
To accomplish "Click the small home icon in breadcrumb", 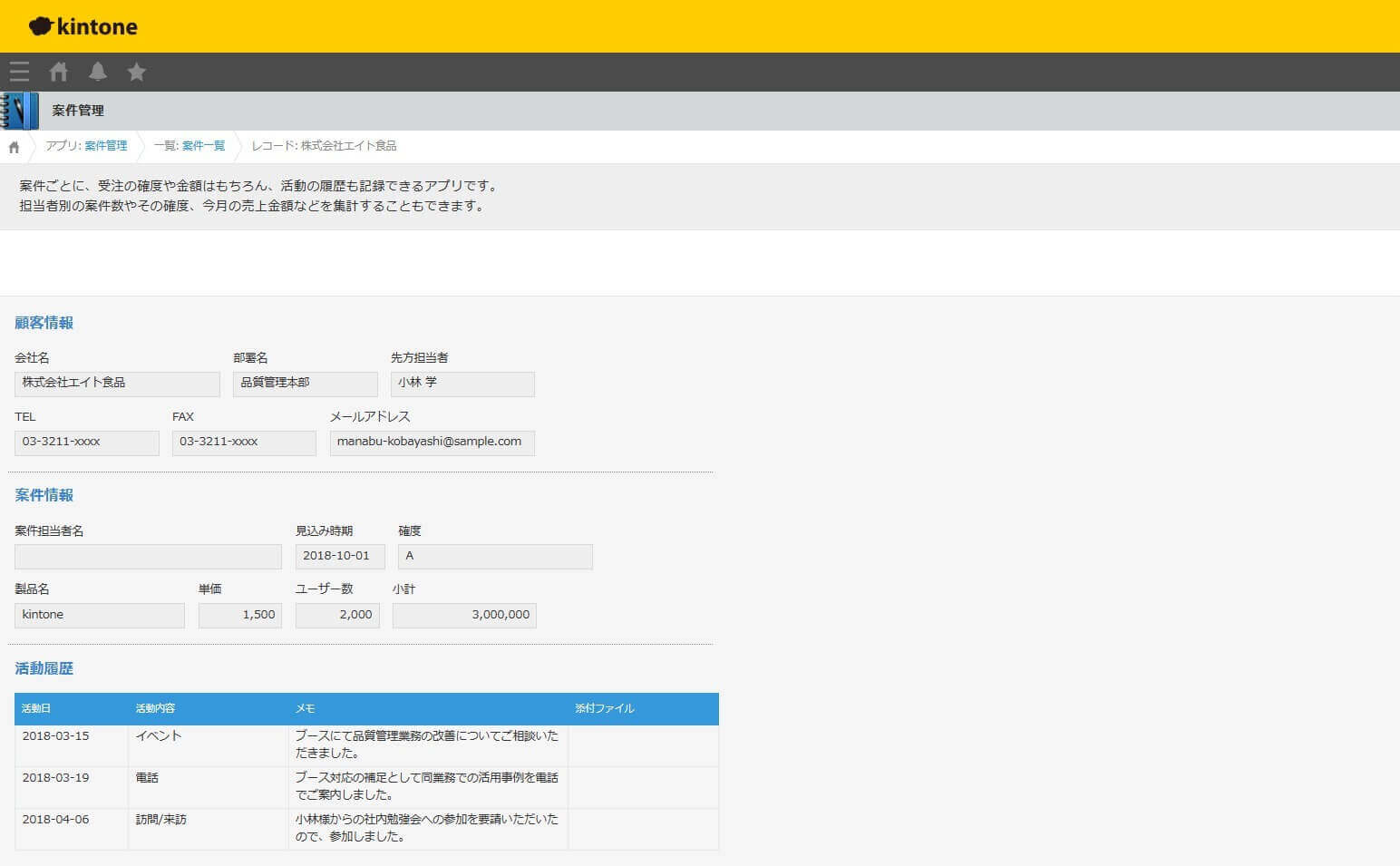I will coord(14,147).
